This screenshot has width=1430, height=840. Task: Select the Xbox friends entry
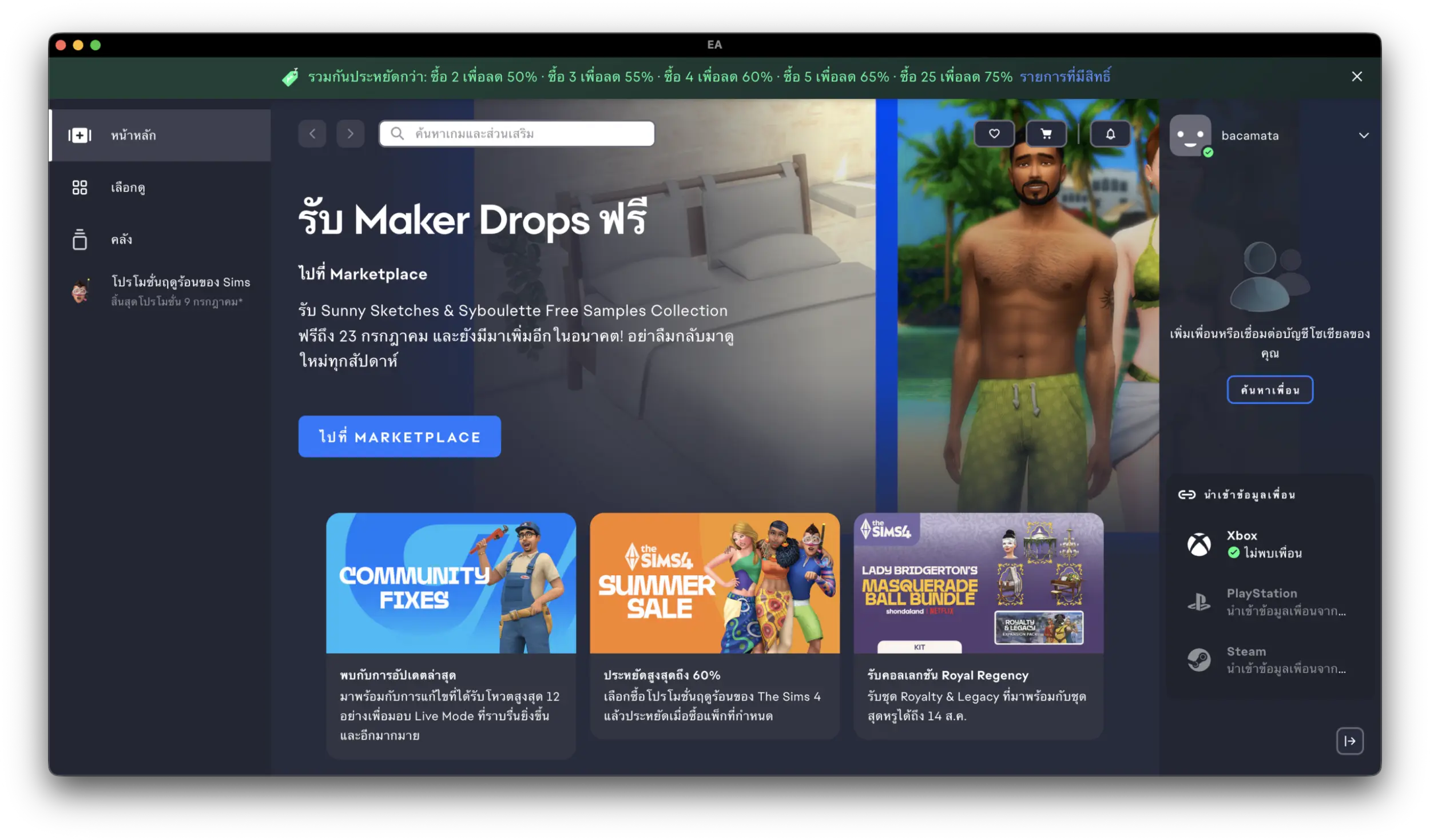point(1270,544)
